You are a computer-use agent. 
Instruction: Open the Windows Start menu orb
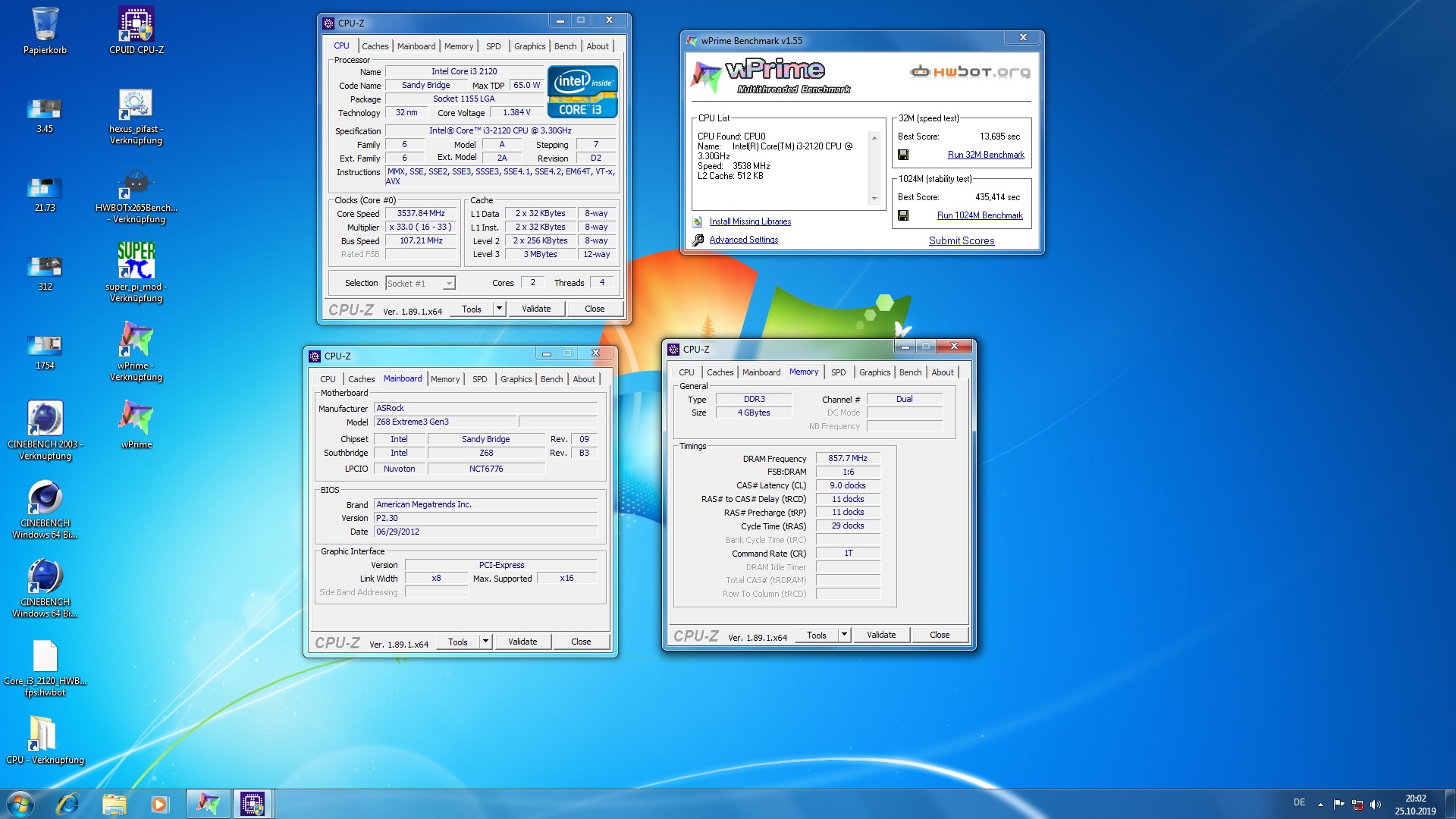pos(20,804)
